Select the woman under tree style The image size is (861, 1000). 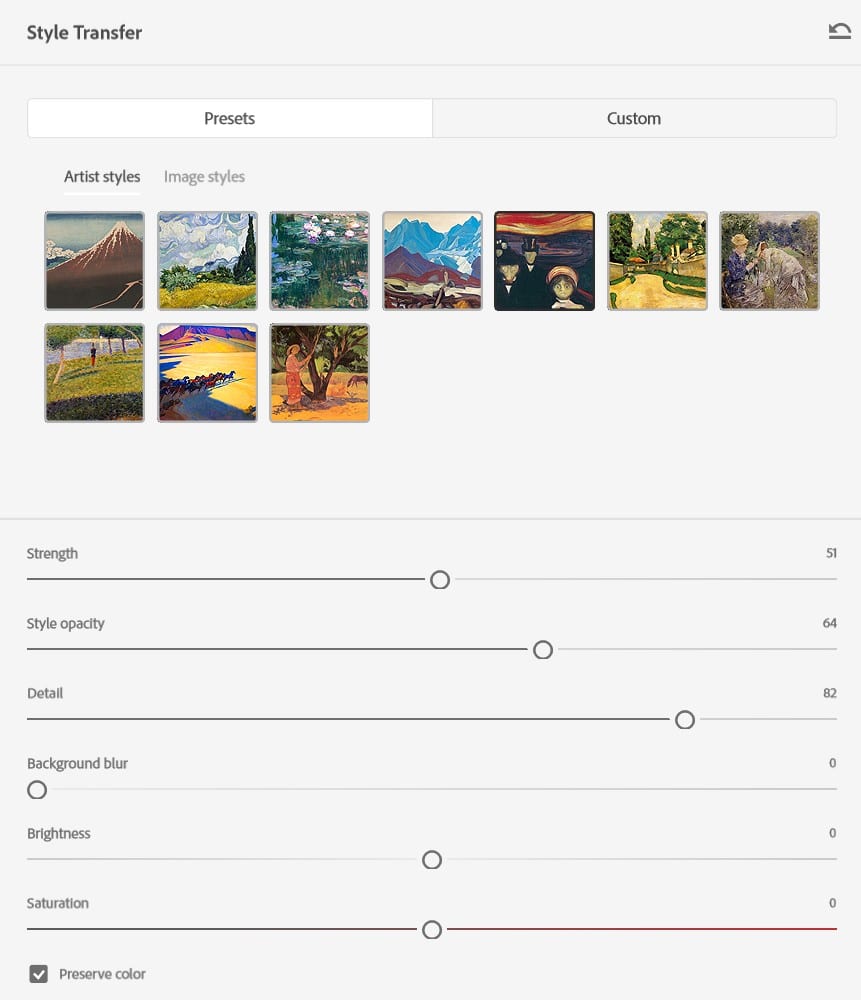point(320,373)
